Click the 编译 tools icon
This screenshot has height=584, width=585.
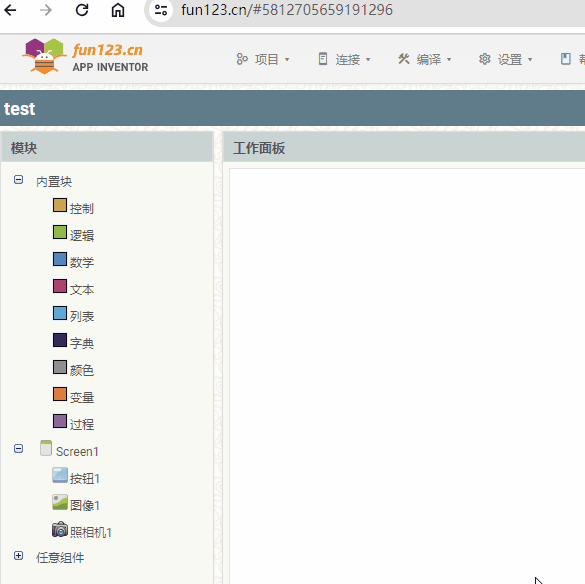[404, 59]
